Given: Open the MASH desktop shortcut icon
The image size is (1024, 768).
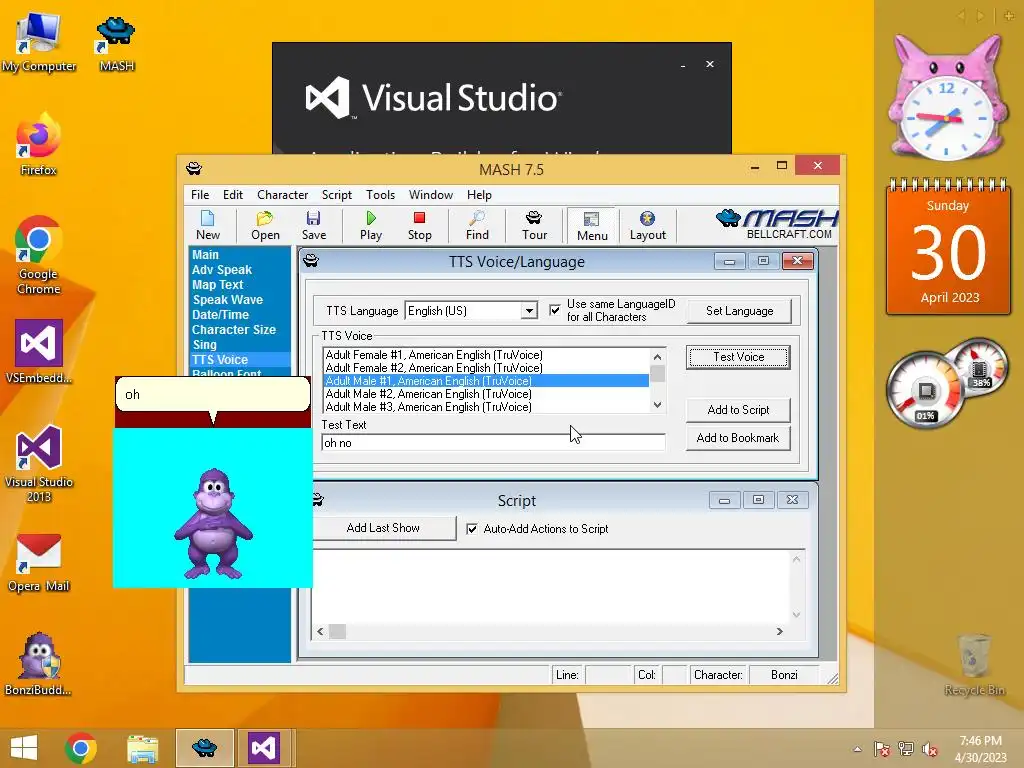Looking at the screenshot, I should (116, 43).
